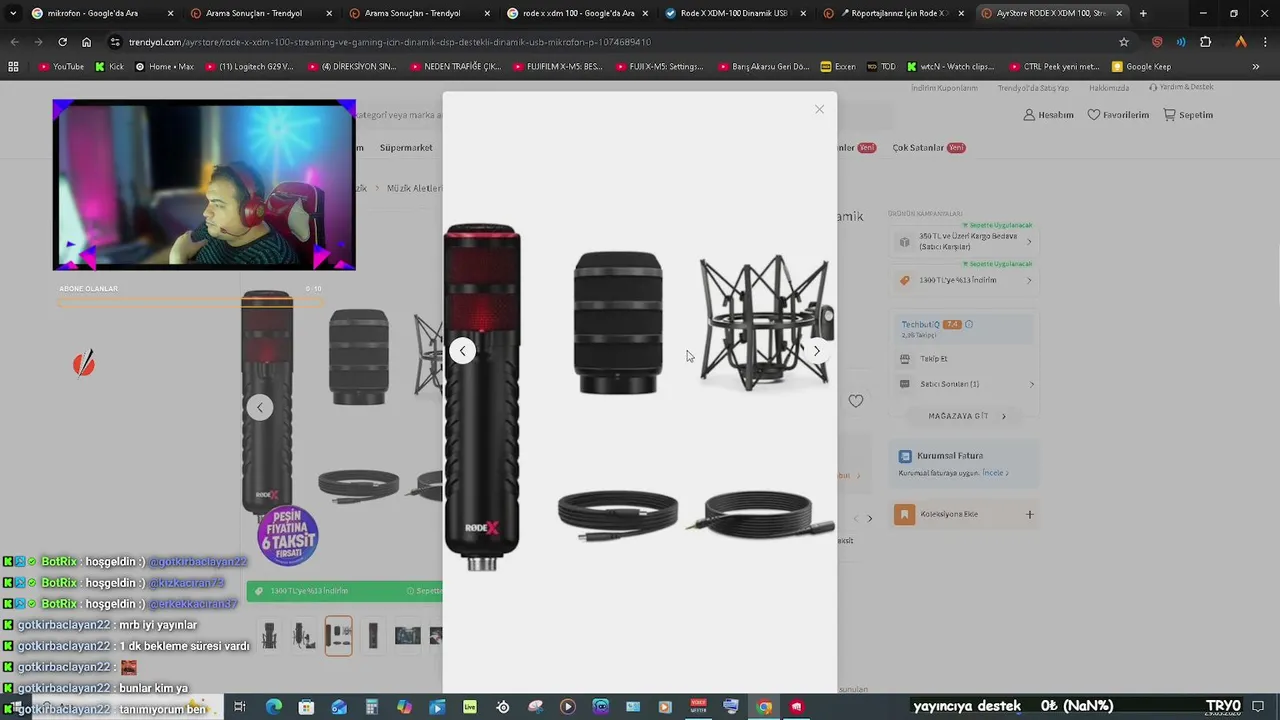Select highlighted third product thumbnail
Viewport: 1280px width, 720px height.
click(338, 636)
